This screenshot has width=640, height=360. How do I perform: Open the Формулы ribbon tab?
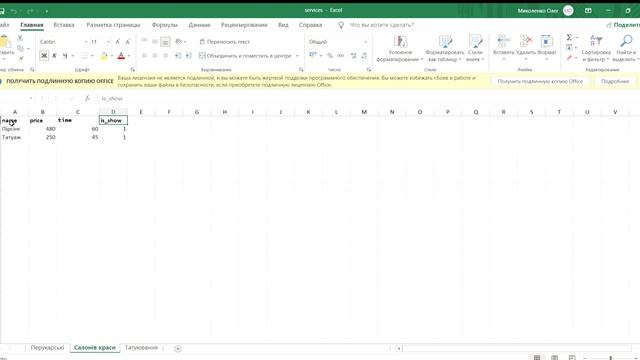coord(165,25)
